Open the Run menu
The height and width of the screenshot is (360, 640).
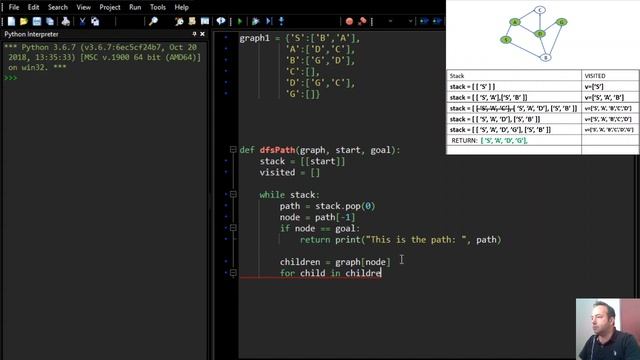135,7
